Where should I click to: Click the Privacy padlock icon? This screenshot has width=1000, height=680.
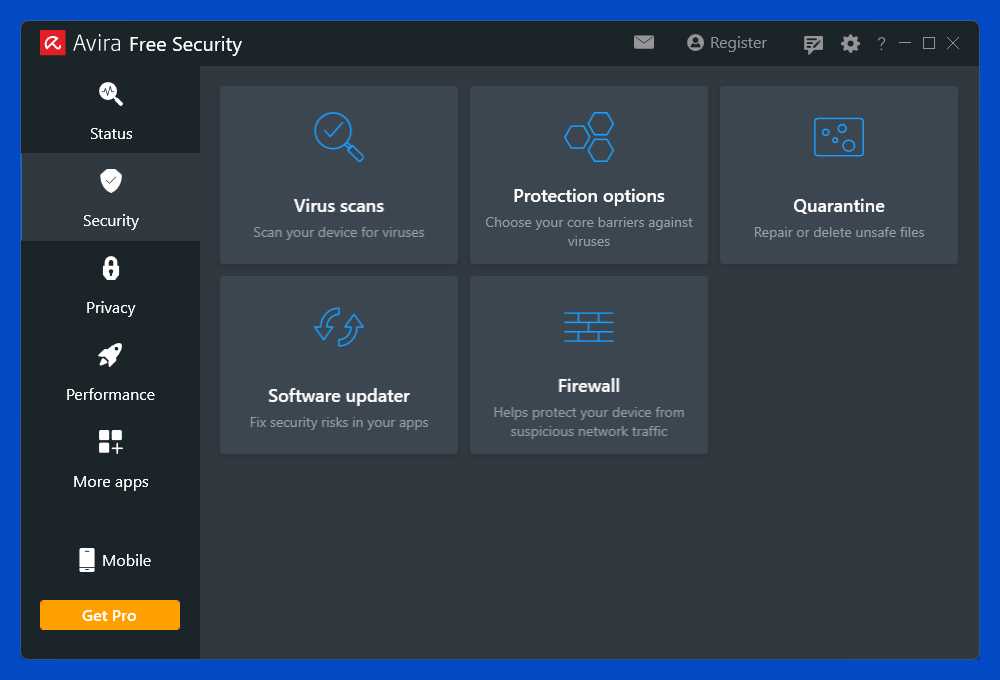click(111, 268)
